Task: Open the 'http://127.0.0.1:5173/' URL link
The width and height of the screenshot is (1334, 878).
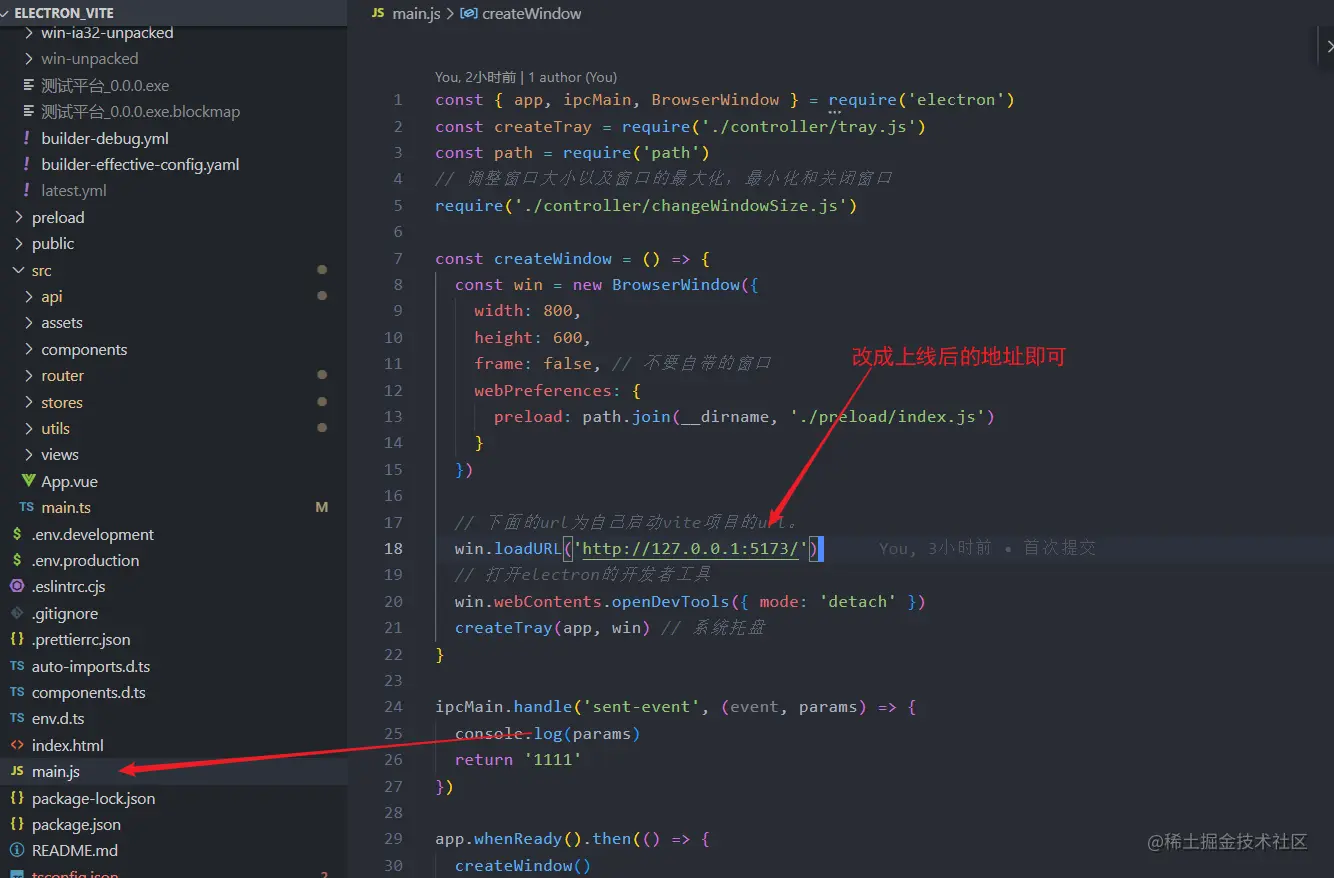Action: (x=690, y=548)
